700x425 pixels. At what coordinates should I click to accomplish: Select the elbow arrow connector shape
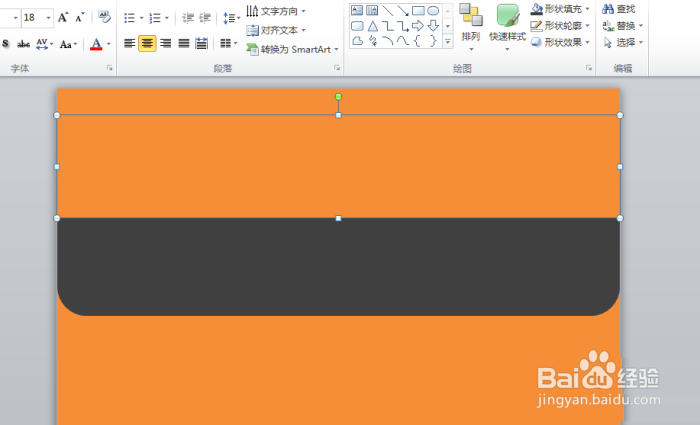click(x=403, y=26)
